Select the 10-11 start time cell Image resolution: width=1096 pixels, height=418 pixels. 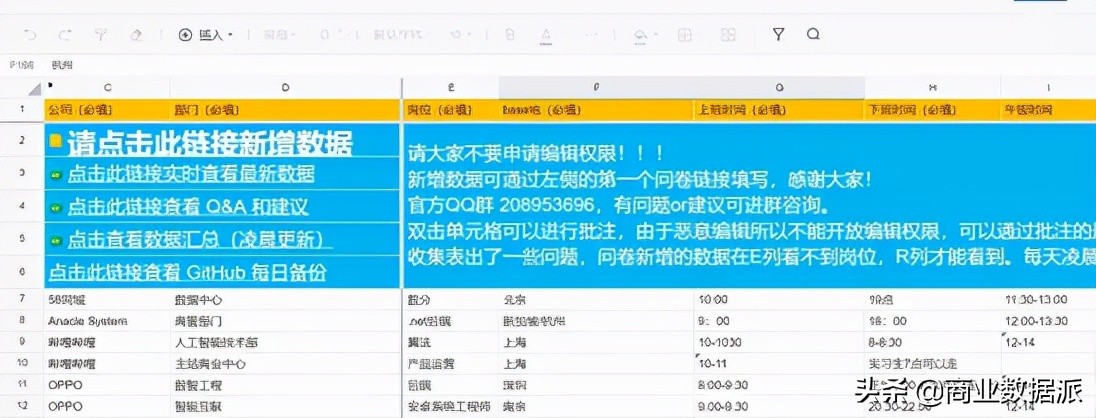(779, 364)
